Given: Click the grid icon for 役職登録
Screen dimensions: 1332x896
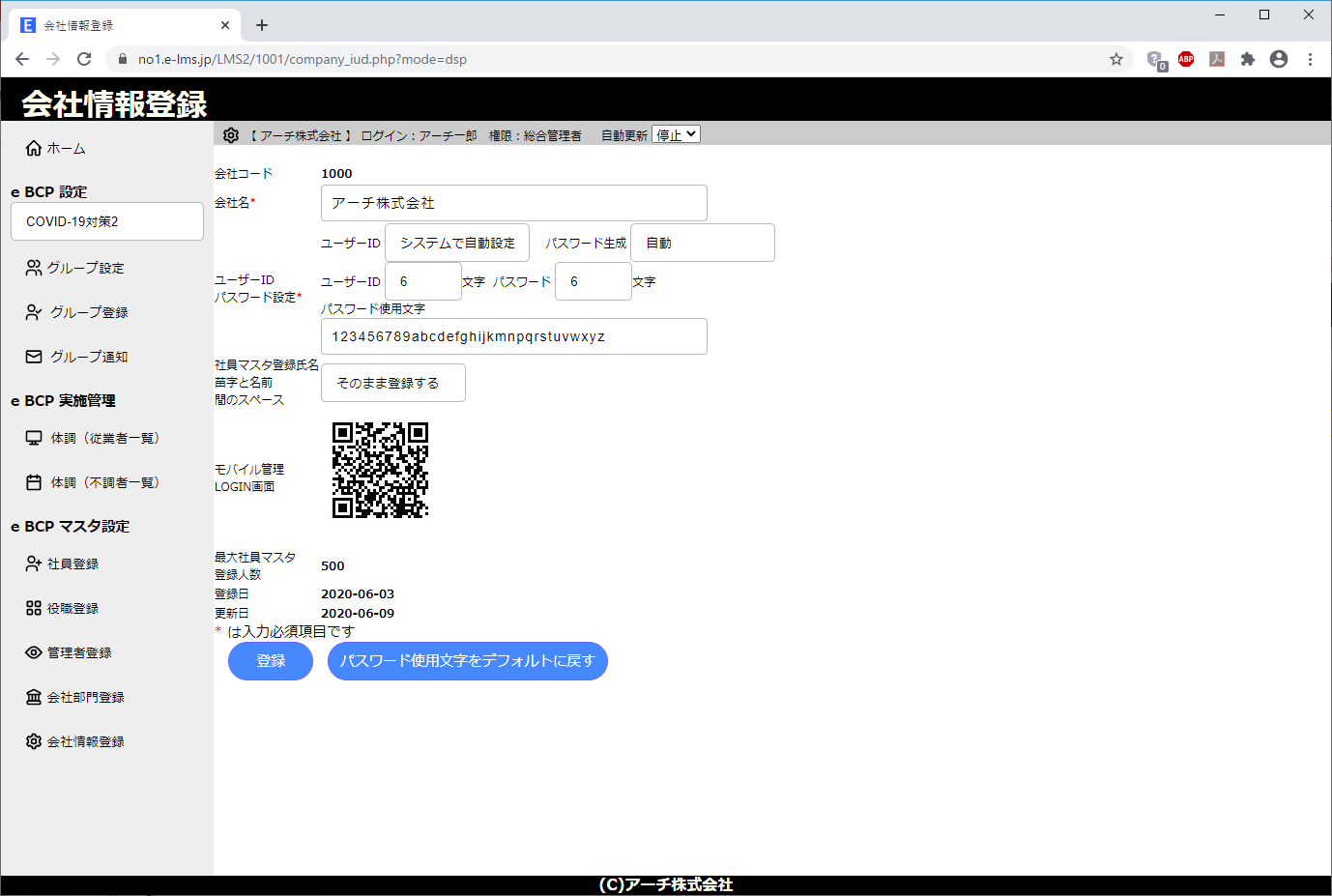Looking at the screenshot, I should (34, 608).
